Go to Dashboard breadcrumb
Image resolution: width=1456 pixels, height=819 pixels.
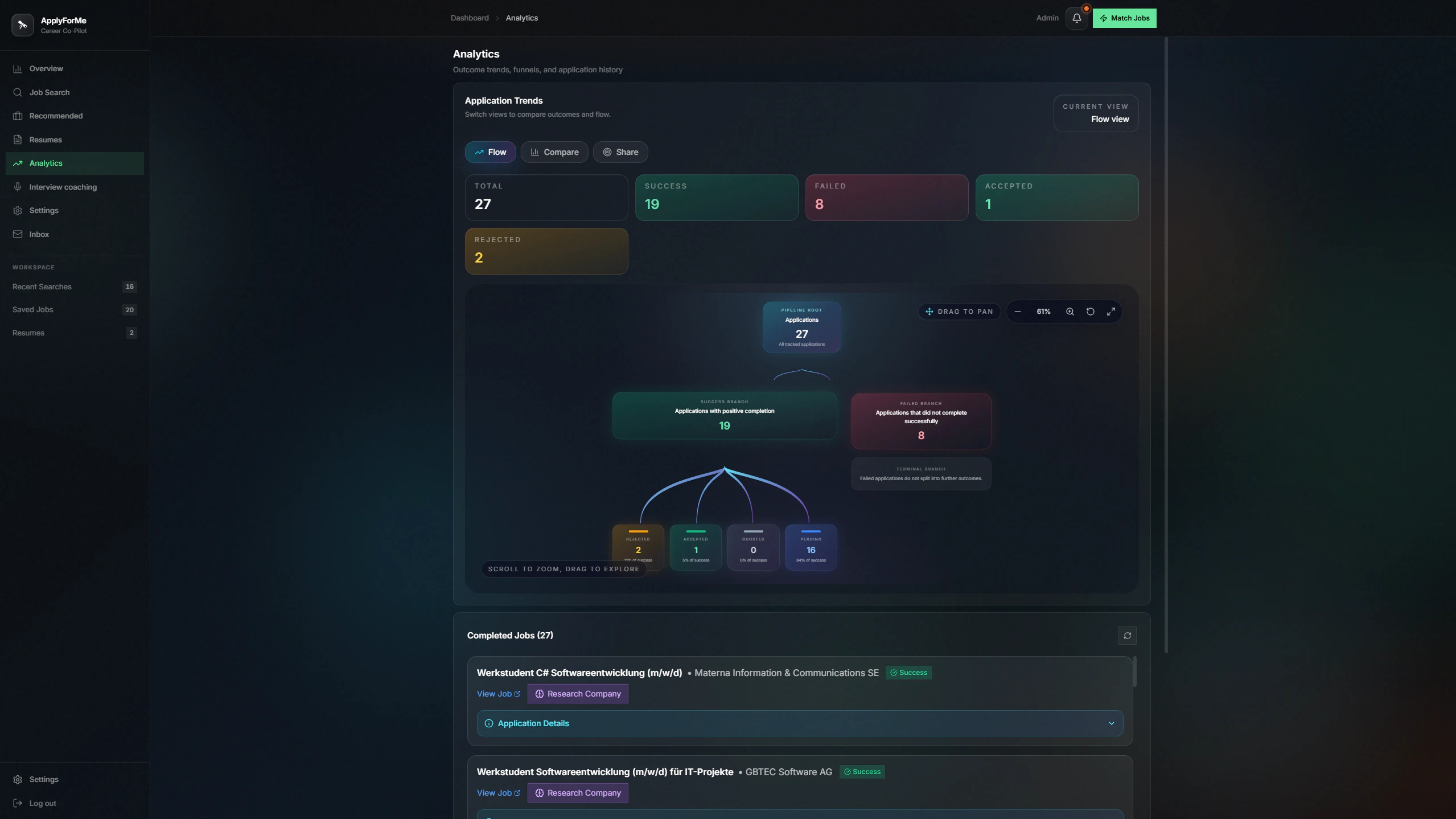pyautogui.click(x=470, y=18)
